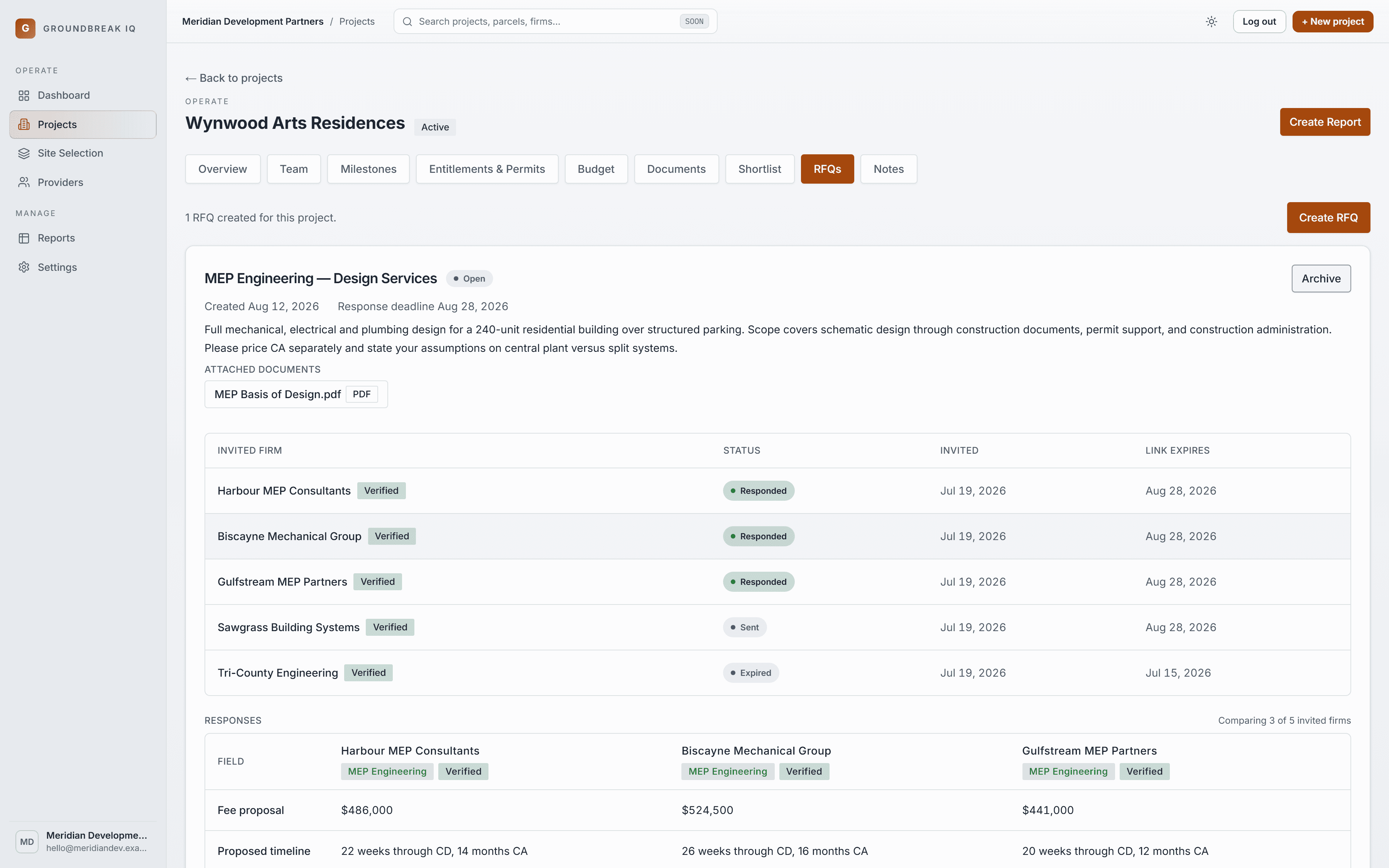Click the PDF file-type tag on attachment

(362, 394)
